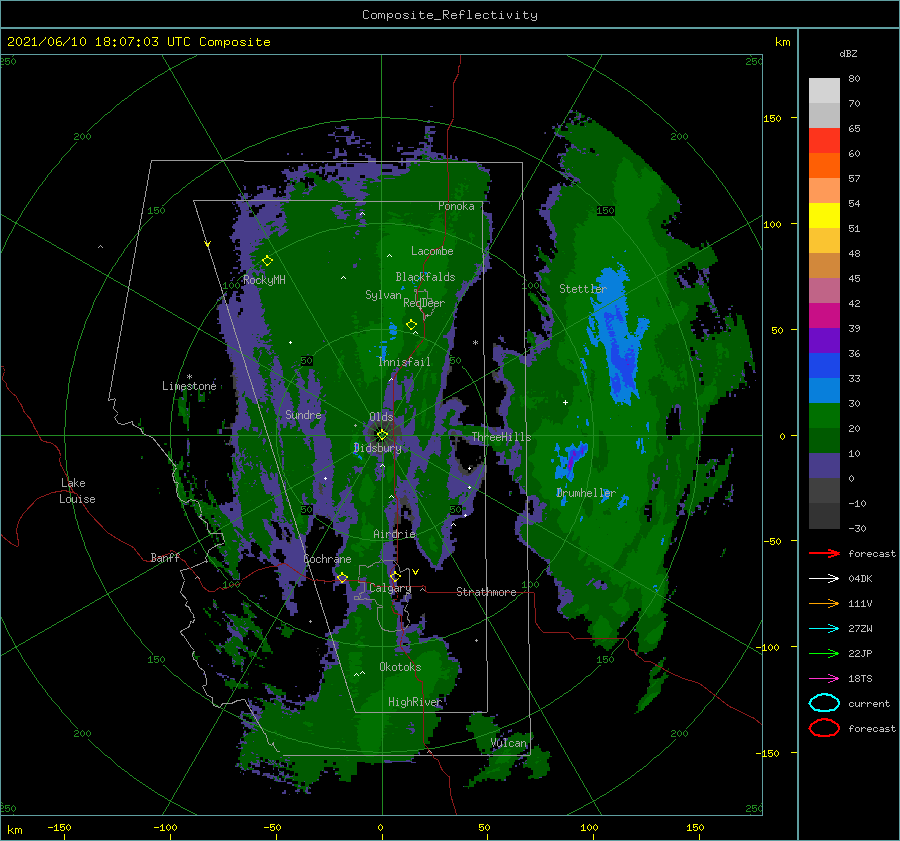This screenshot has height=841, width=900.
Task: Click the cyan current ellipse icon
Action: tap(824, 703)
